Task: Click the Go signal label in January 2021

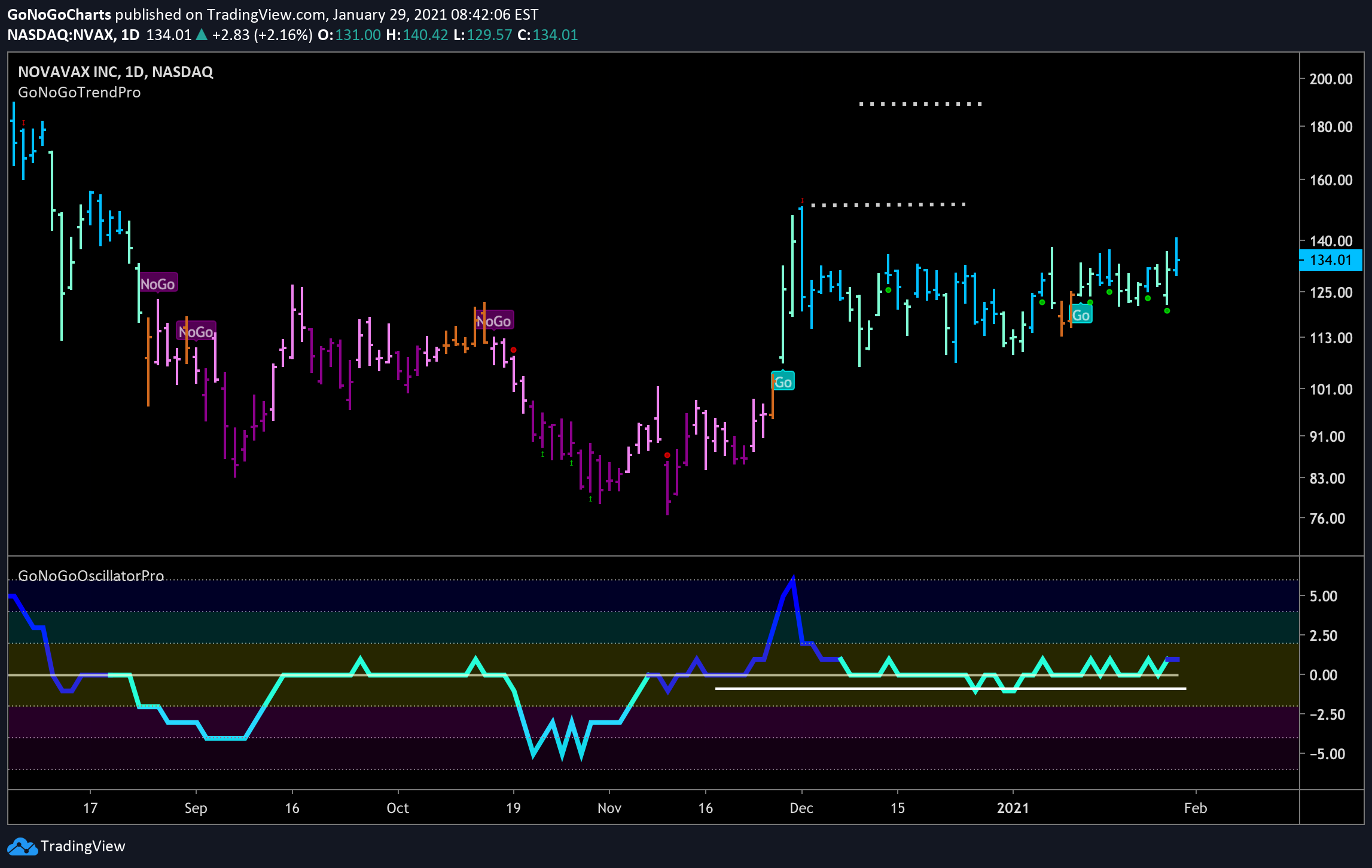Action: coord(1081,315)
